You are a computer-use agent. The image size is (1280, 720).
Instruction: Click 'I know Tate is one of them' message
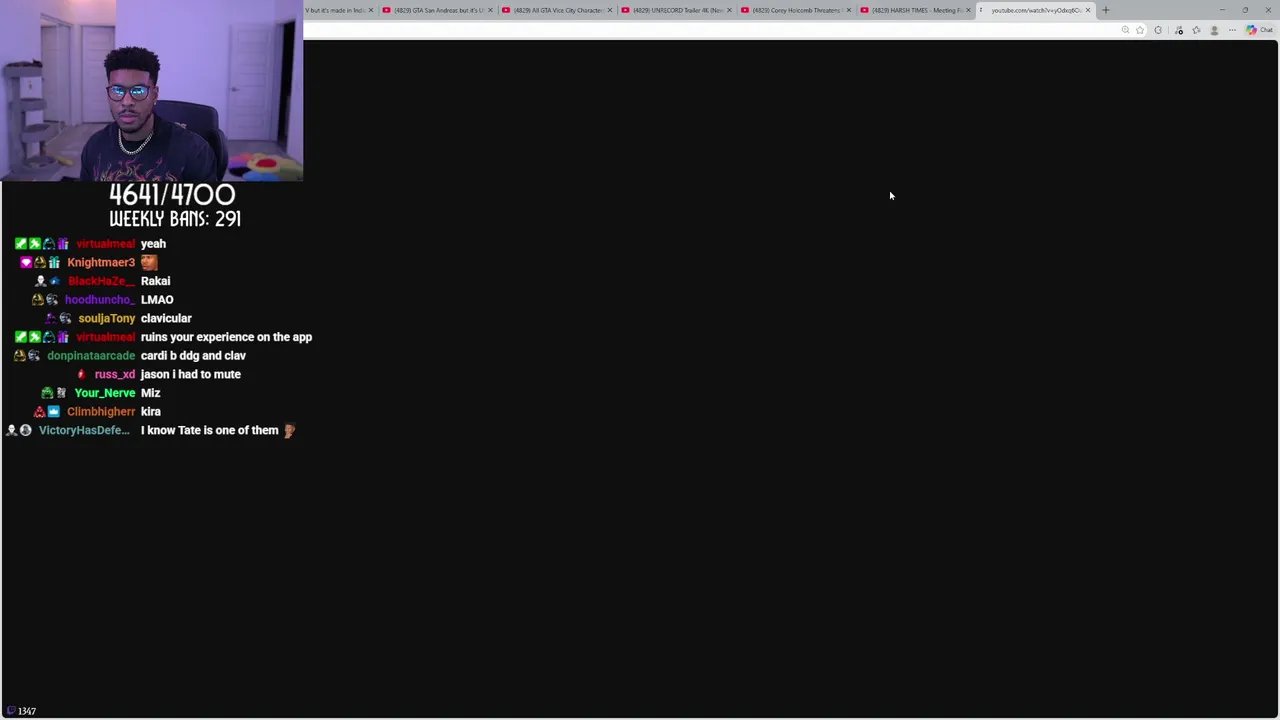(x=210, y=430)
